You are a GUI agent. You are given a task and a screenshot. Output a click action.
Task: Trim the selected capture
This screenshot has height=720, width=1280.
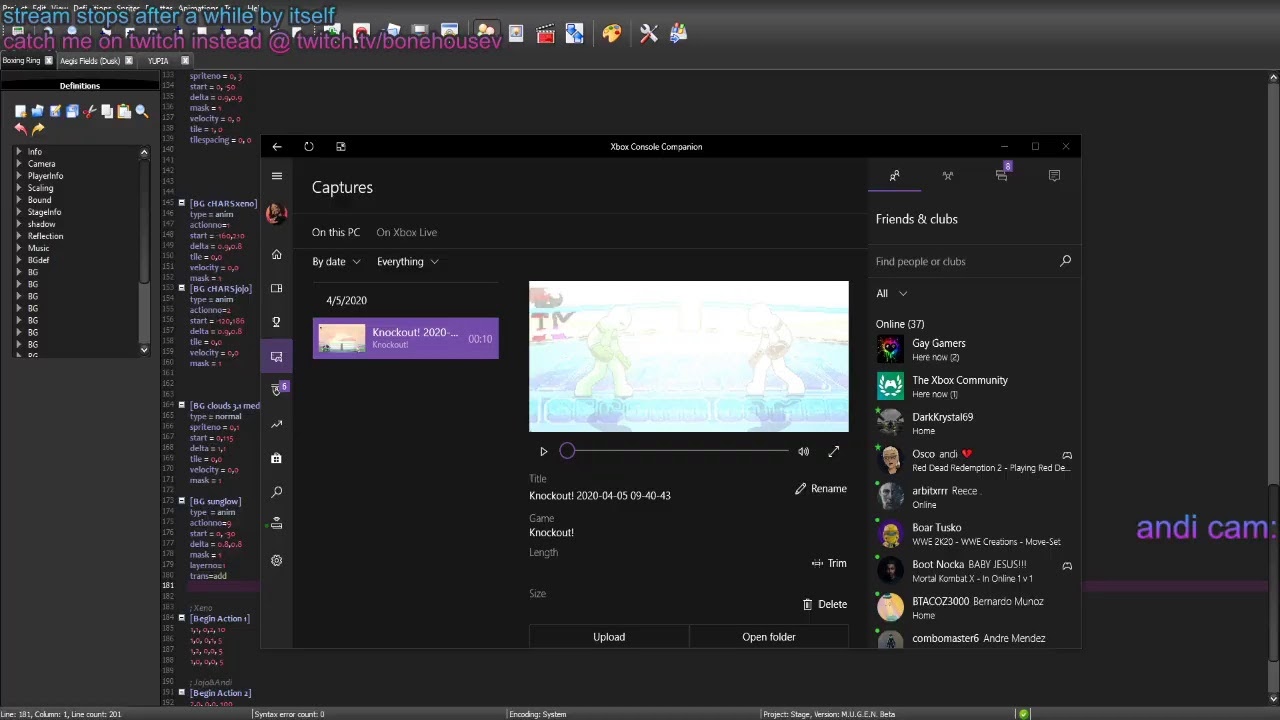point(829,563)
